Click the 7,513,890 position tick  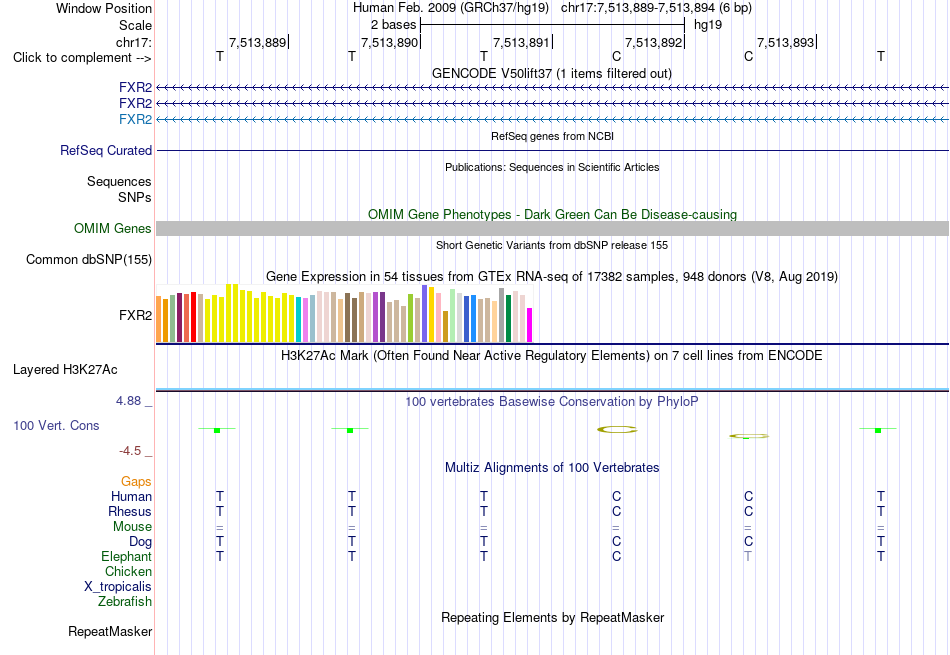point(390,42)
